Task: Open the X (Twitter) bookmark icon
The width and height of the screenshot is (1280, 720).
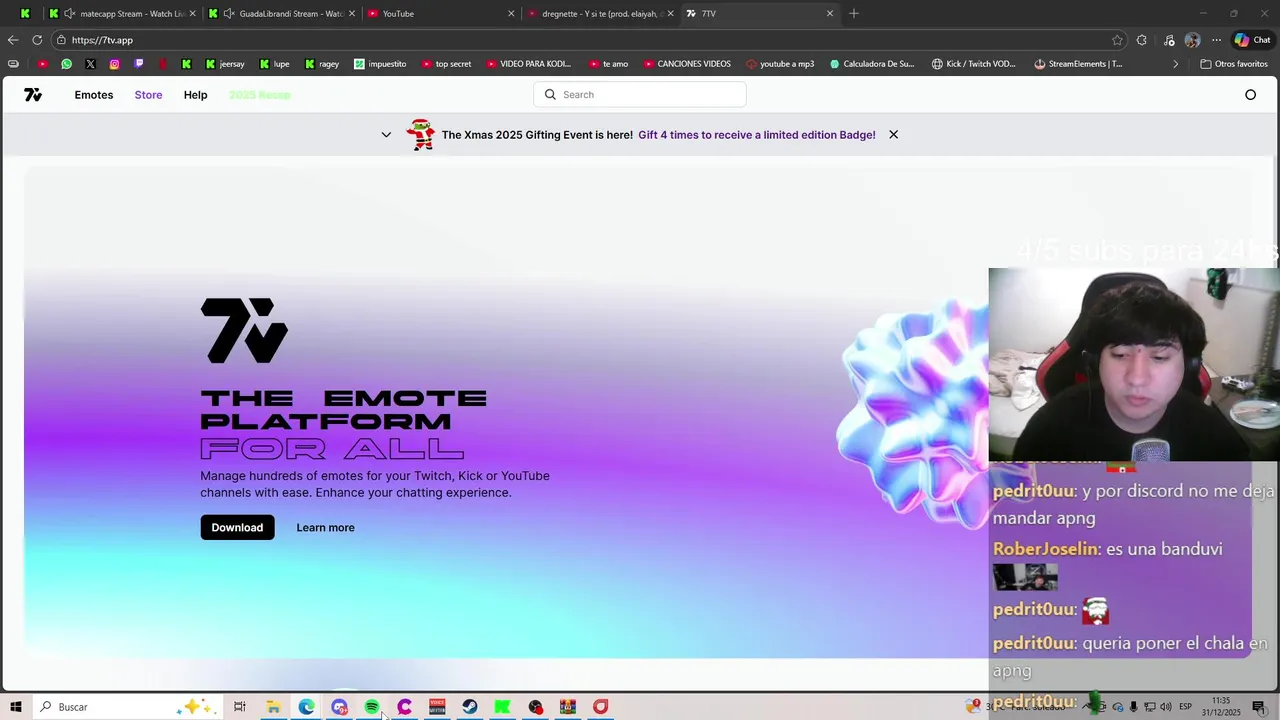Action: 90,64
